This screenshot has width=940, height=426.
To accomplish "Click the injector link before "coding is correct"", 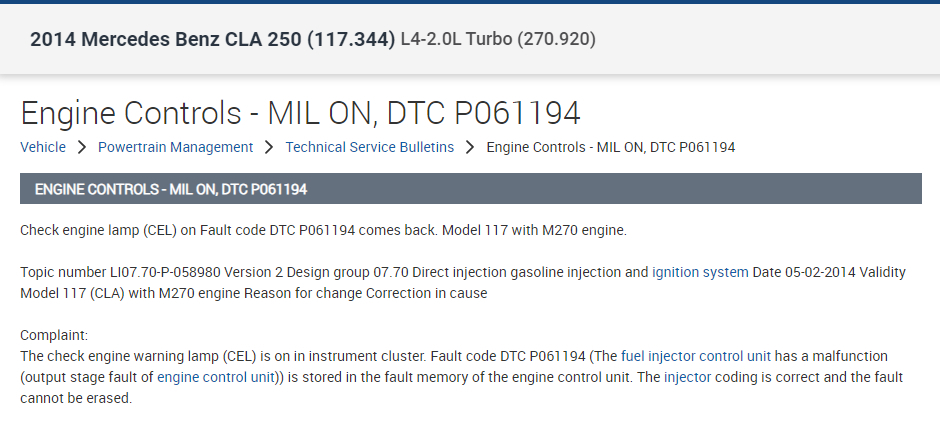I will [688, 377].
